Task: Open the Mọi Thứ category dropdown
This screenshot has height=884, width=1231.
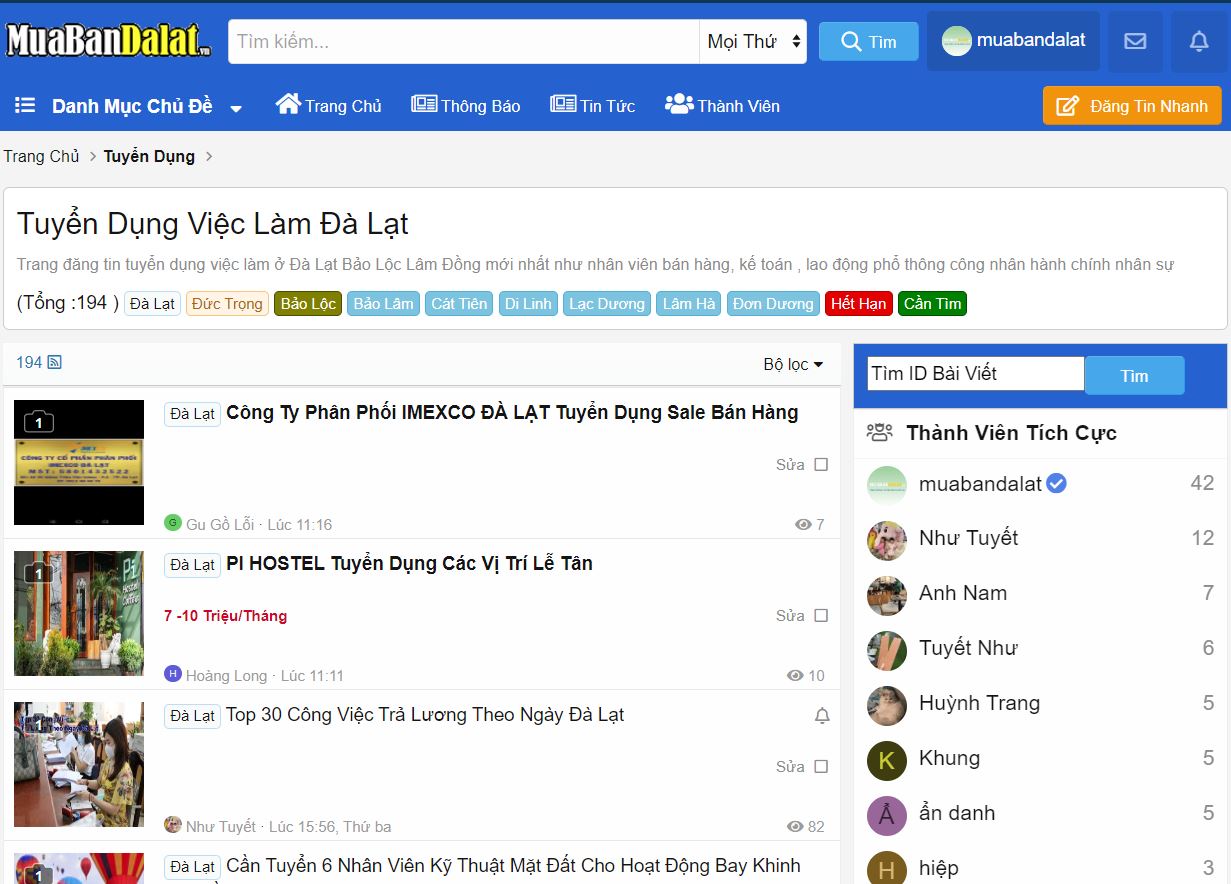Action: (x=753, y=42)
